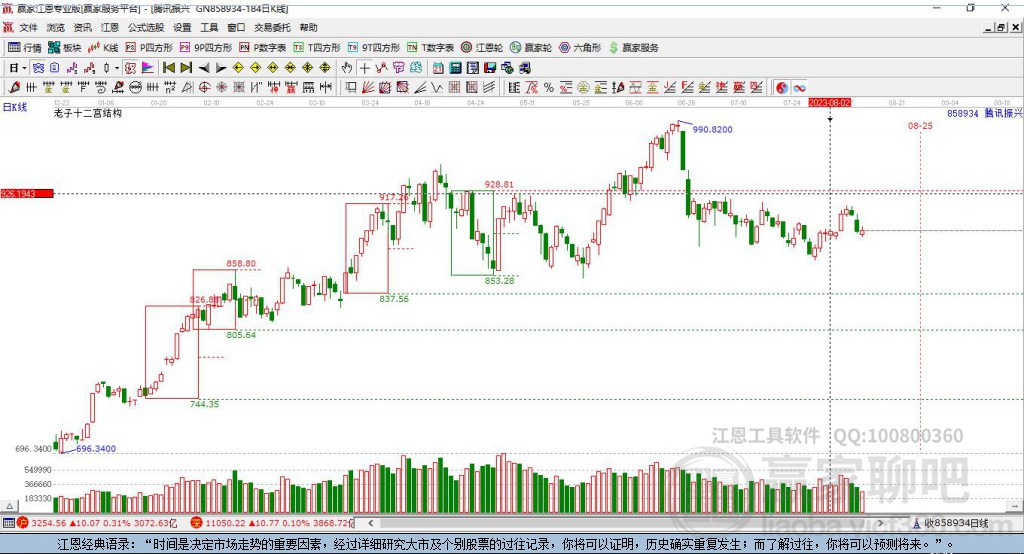This screenshot has height=554, width=1024.
Task: Click the red 926.1943 price axis marker
Action: (27, 193)
